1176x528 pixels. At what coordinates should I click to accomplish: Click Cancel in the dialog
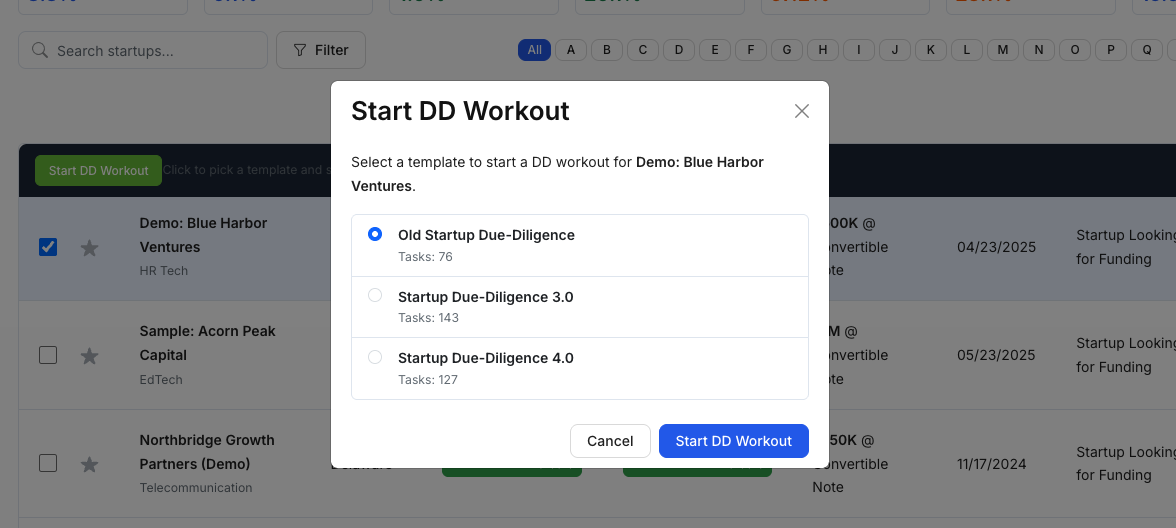point(610,441)
